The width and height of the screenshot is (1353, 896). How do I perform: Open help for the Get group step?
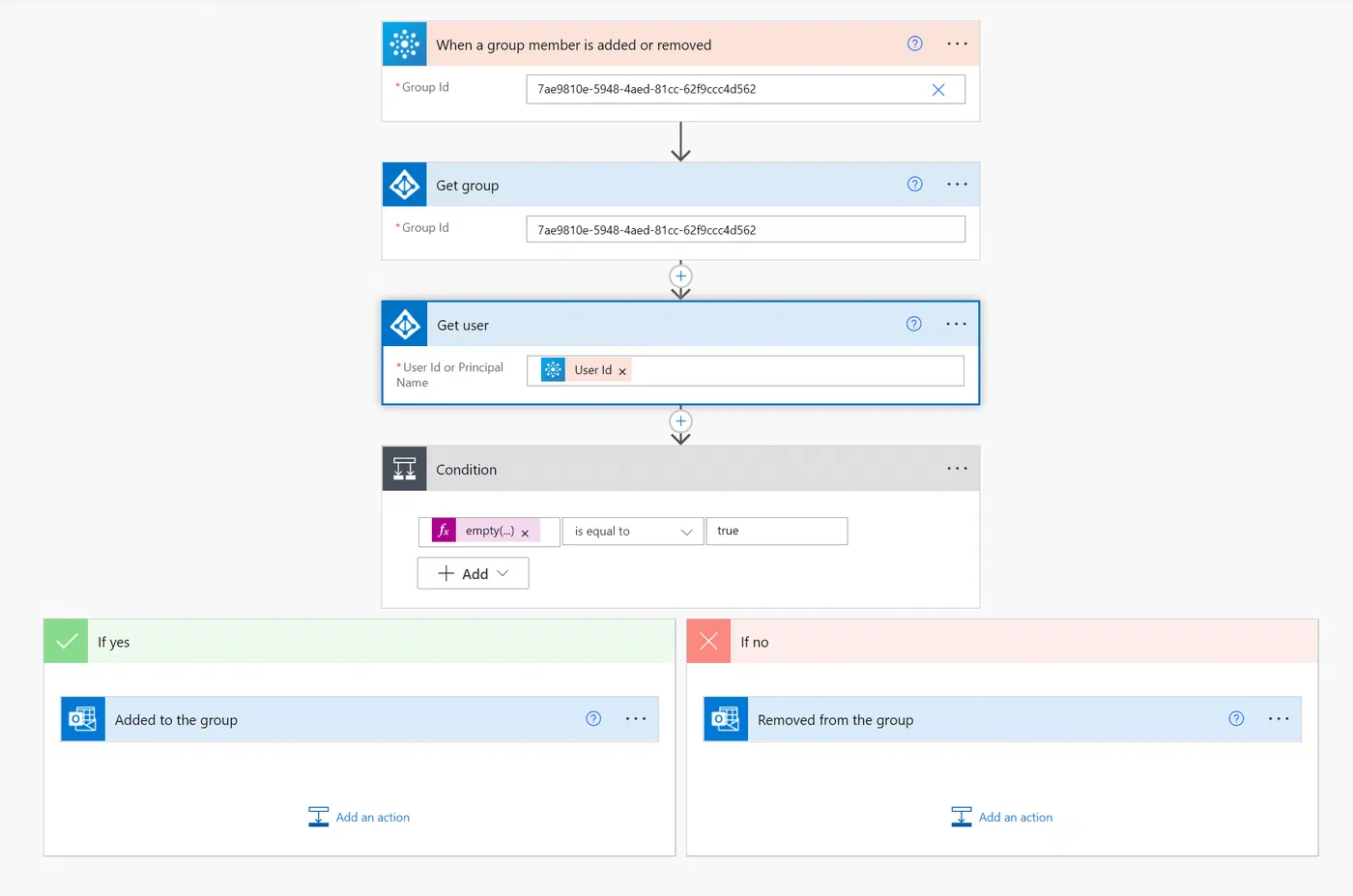point(915,184)
